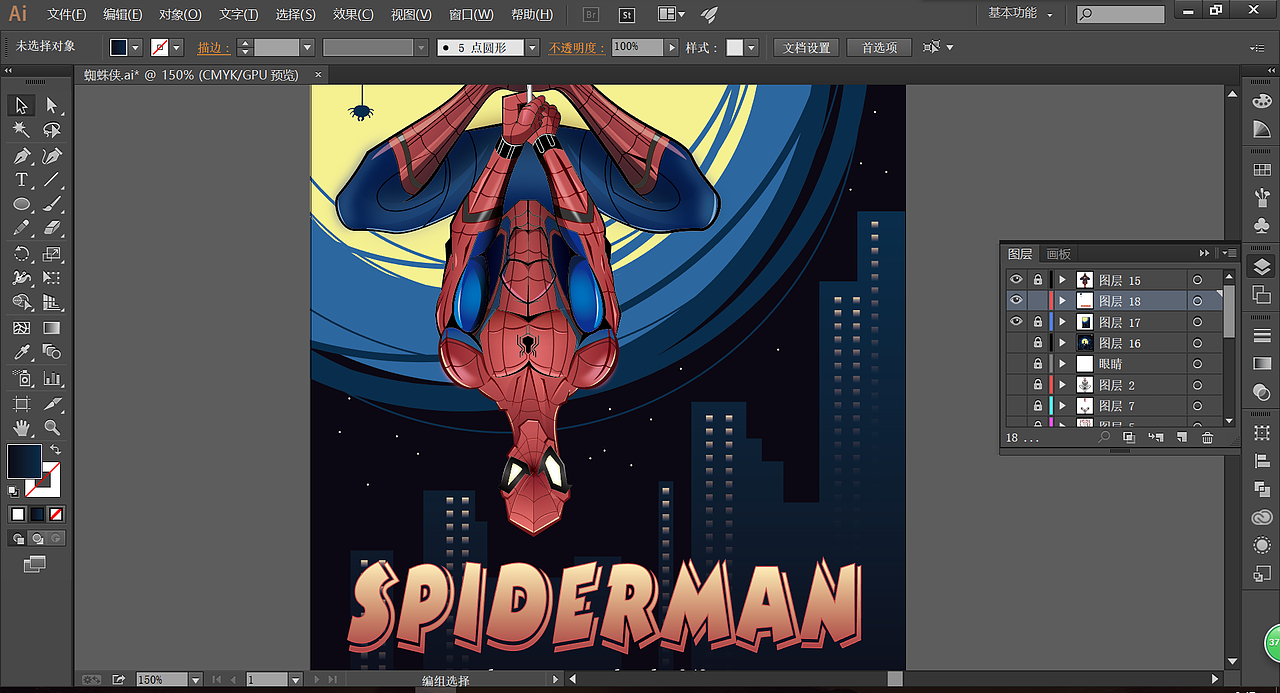Select the Ellipse shape tool
This screenshot has width=1280, height=693.
click(20, 204)
